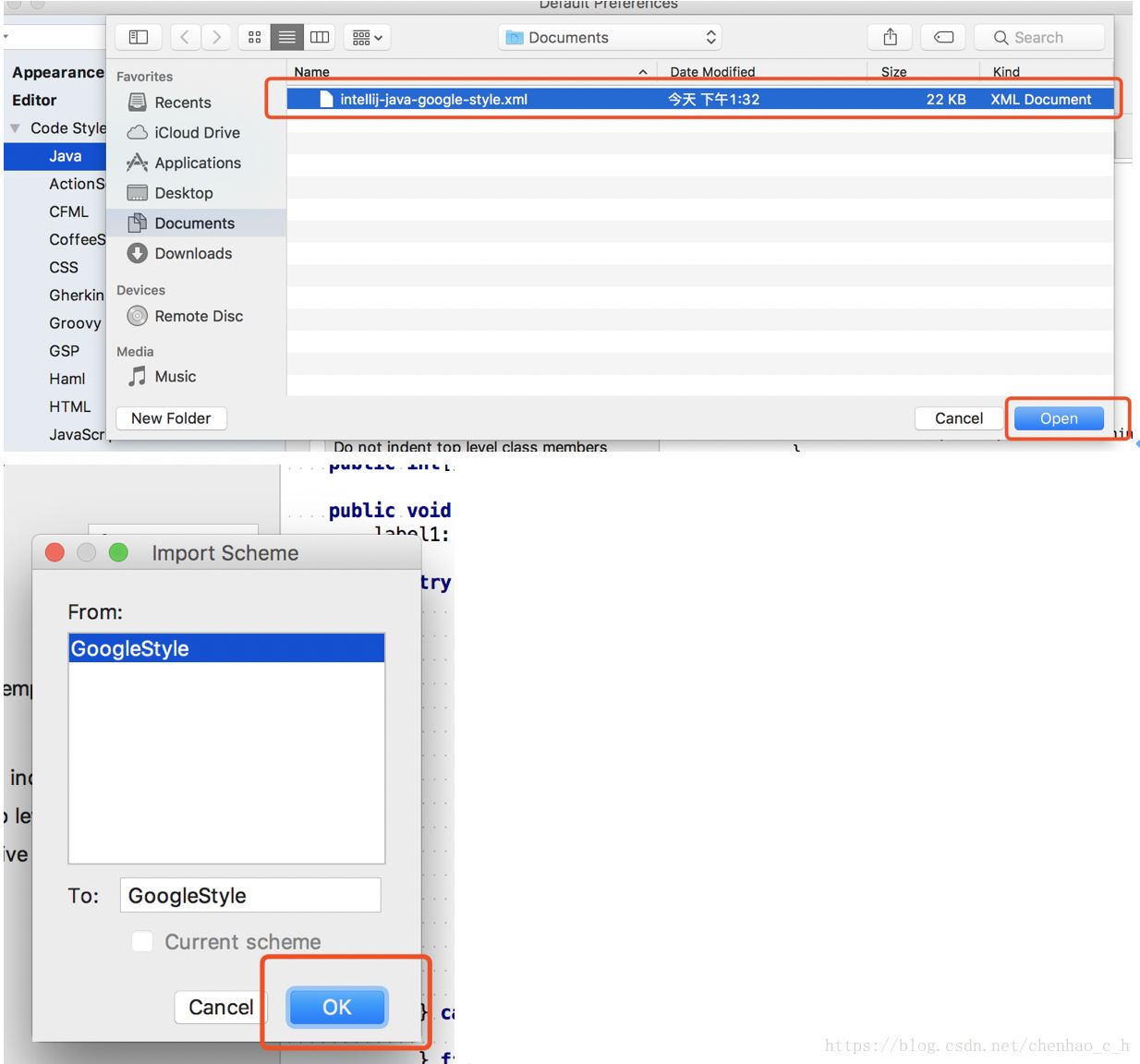Click Open to import the file
The height and width of the screenshot is (1064, 1140).
tap(1058, 418)
